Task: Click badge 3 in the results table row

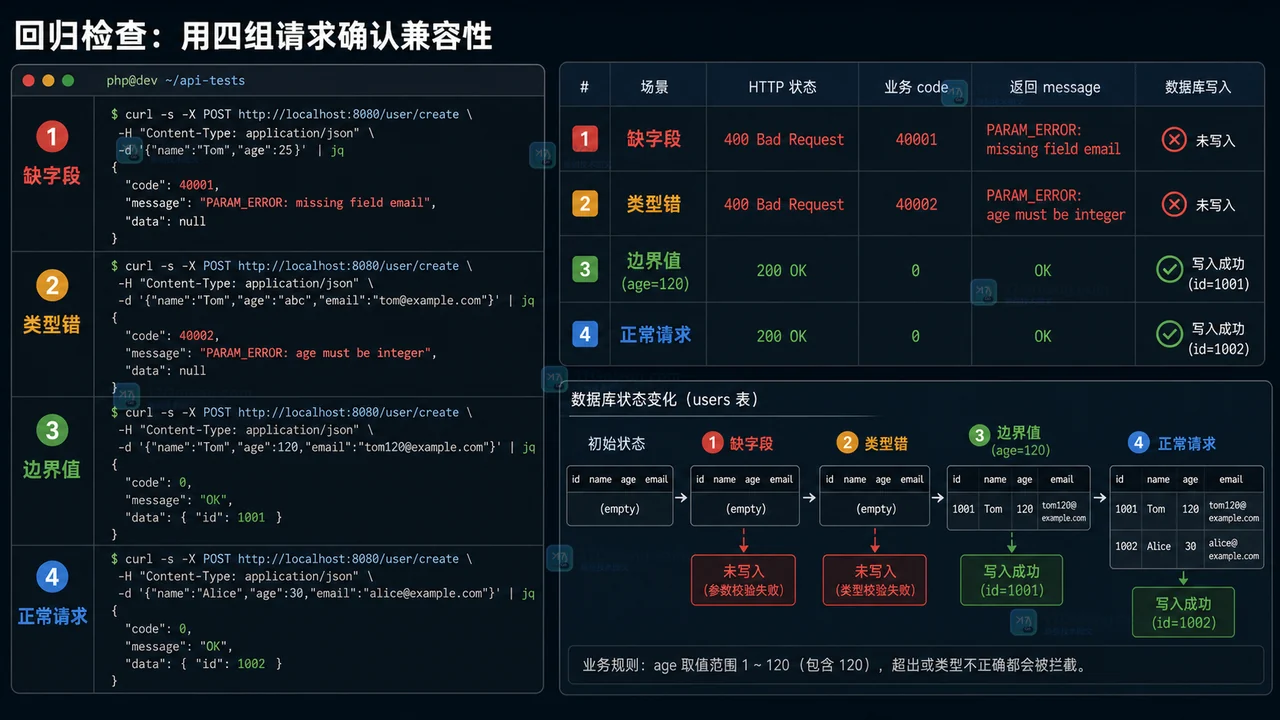Action: [x=585, y=270]
